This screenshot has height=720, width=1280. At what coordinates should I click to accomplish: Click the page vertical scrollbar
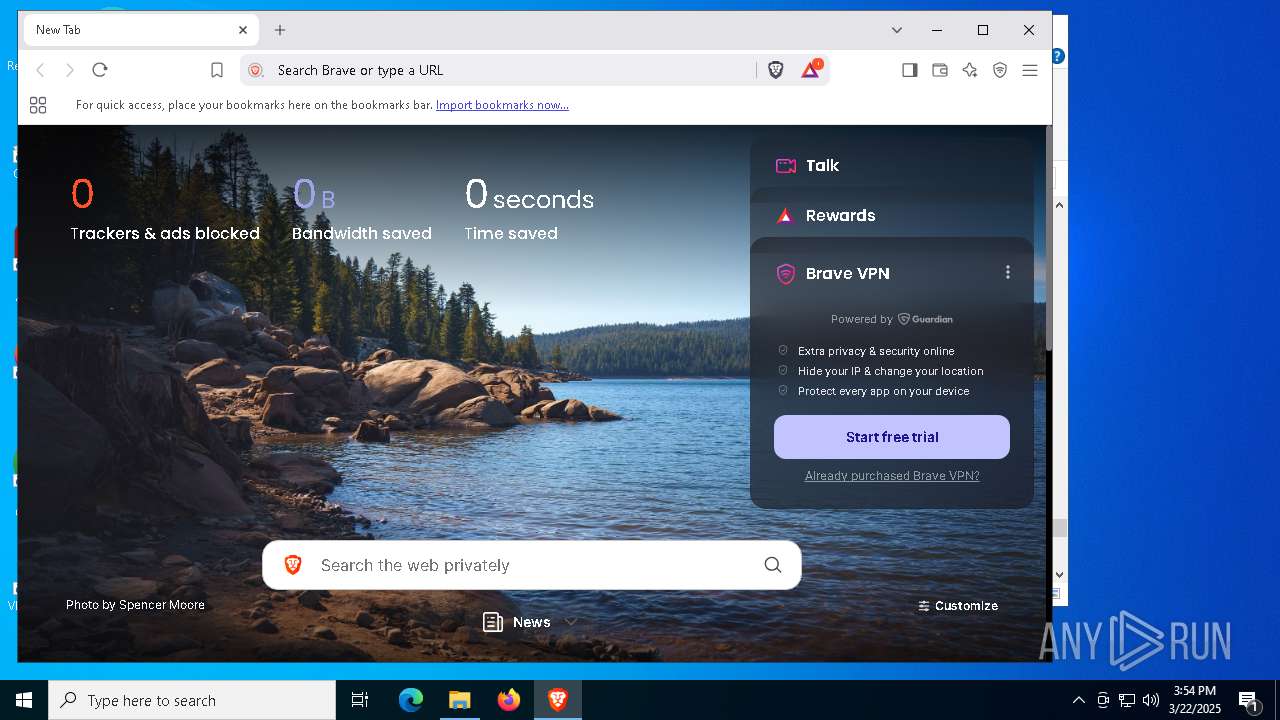tap(1048, 240)
